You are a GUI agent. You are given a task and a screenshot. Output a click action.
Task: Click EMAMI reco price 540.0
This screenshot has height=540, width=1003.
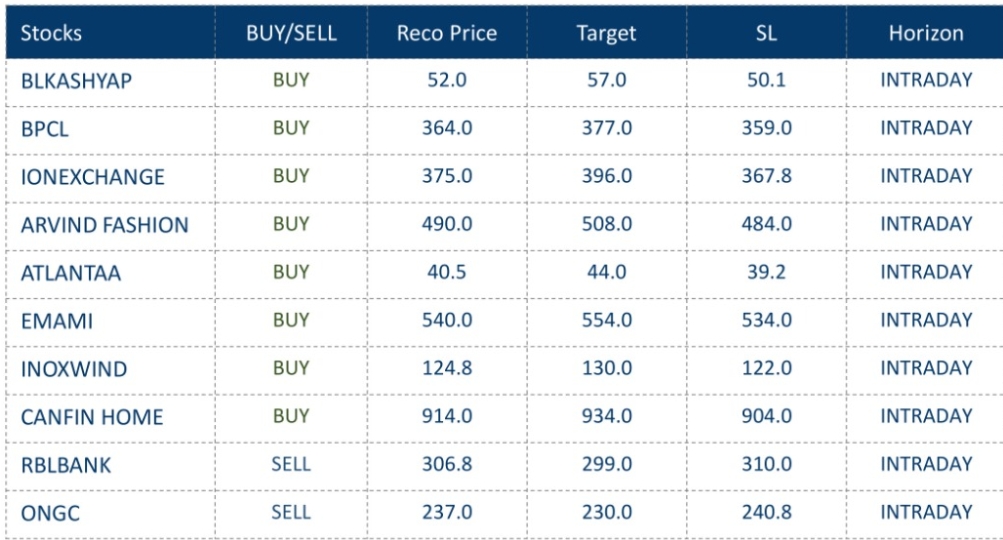(449, 320)
